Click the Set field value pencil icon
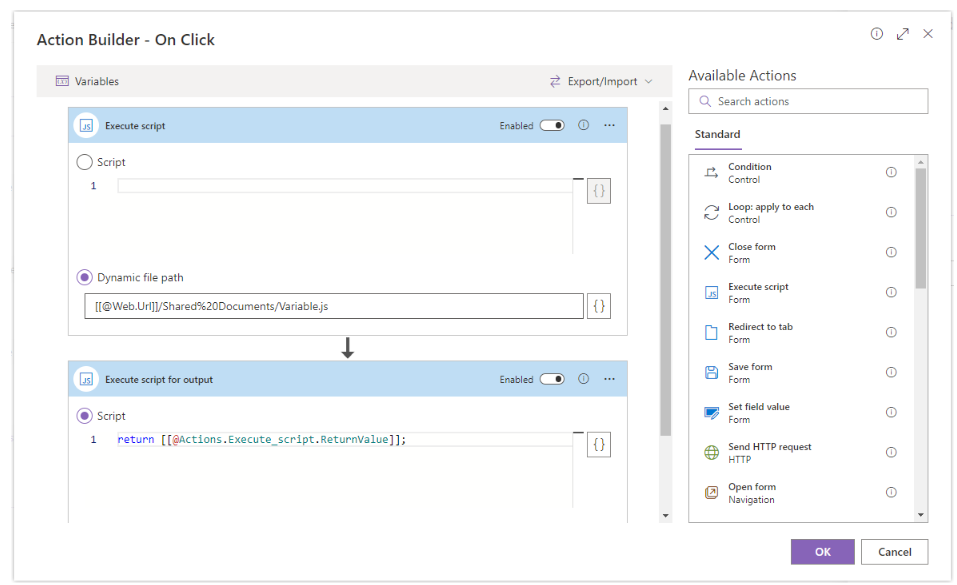The height and width of the screenshot is (585, 957). pyautogui.click(x=711, y=413)
